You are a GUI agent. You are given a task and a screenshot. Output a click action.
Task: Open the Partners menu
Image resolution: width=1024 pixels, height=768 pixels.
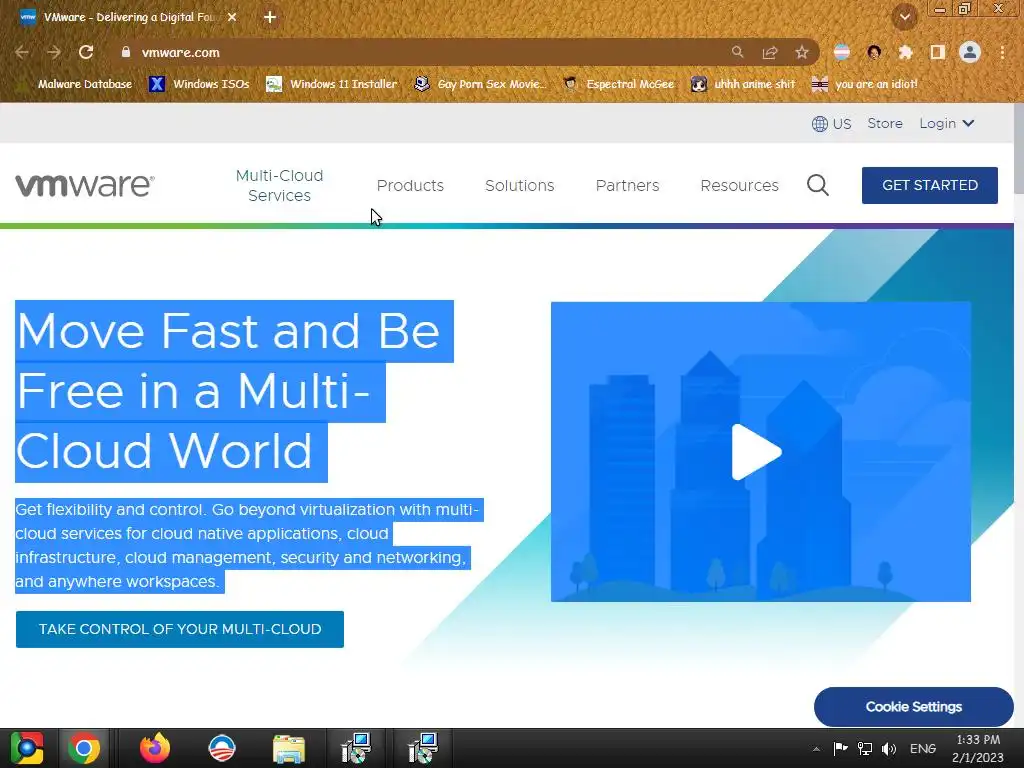(x=628, y=185)
